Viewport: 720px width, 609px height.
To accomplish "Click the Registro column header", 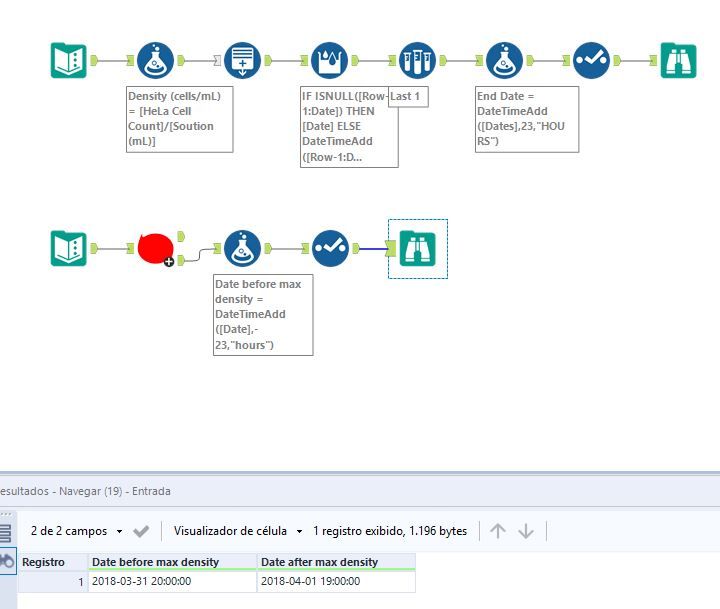I will (x=53, y=562).
